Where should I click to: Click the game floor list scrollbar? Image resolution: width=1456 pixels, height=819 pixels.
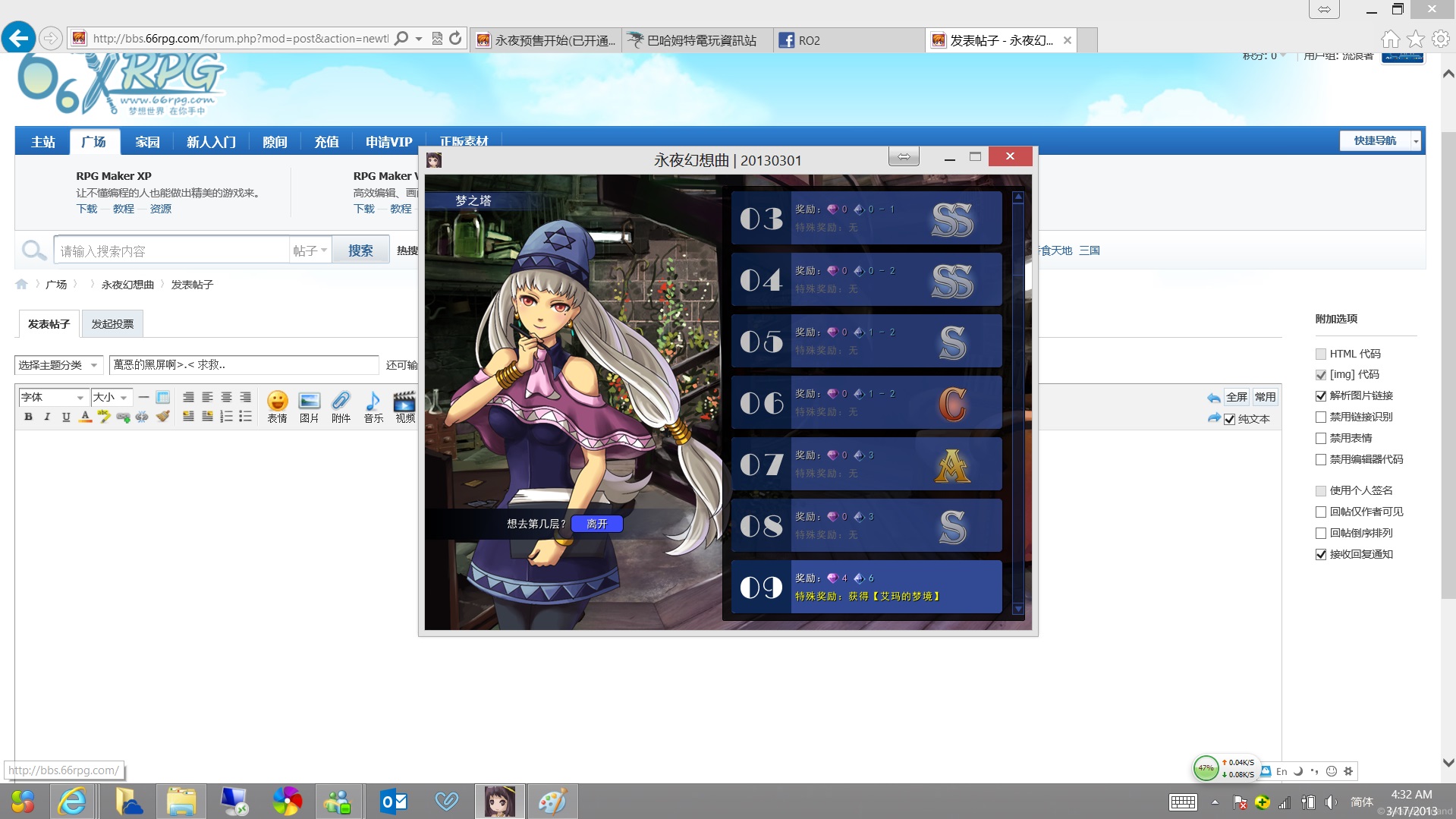pos(1018,402)
